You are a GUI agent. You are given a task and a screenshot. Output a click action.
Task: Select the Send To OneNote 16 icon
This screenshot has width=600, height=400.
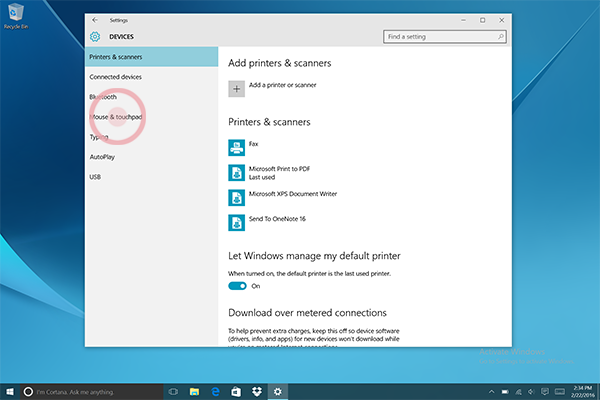pyautogui.click(x=236, y=223)
